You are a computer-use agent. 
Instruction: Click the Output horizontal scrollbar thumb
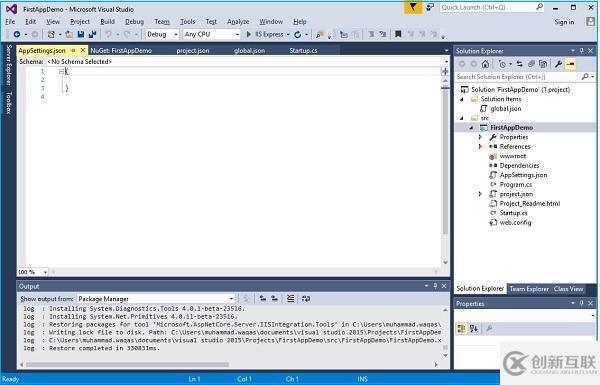point(127,365)
